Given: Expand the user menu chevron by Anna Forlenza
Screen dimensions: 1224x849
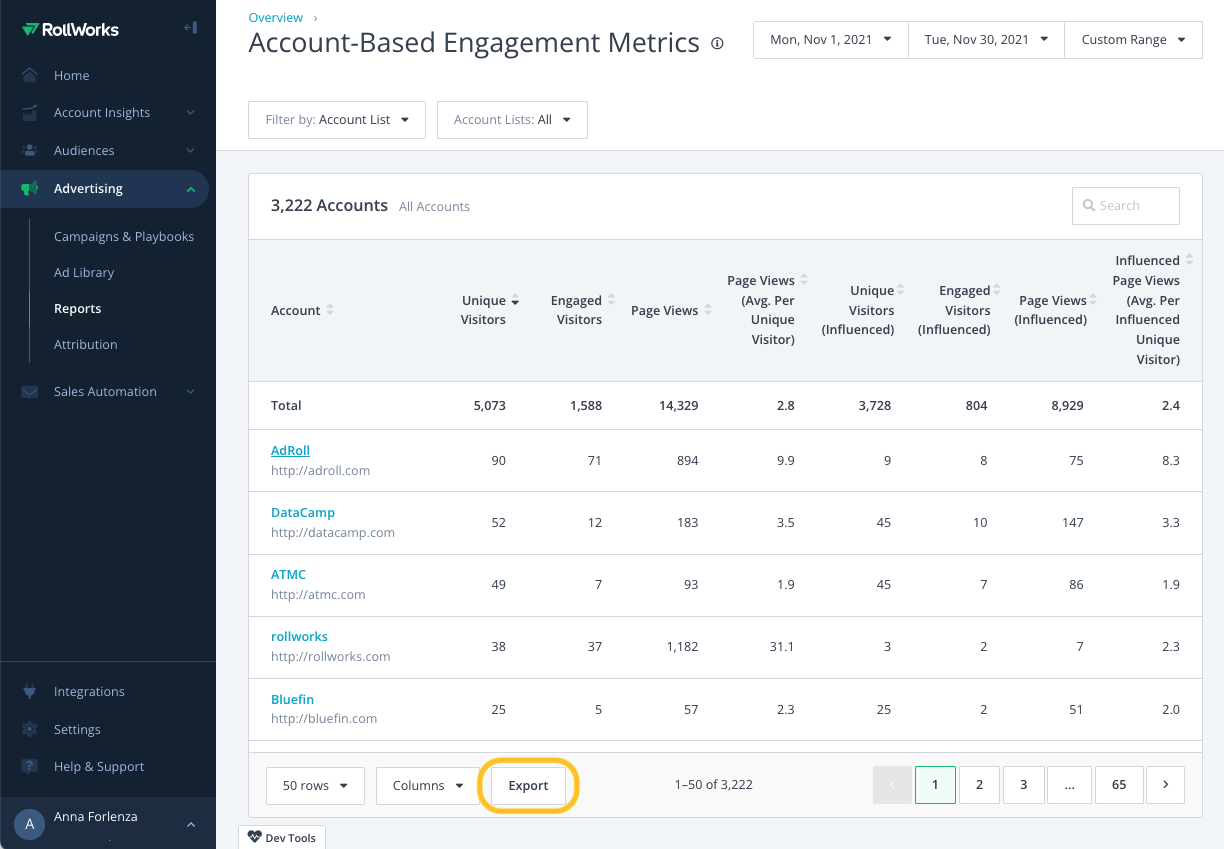Looking at the screenshot, I should [190, 825].
